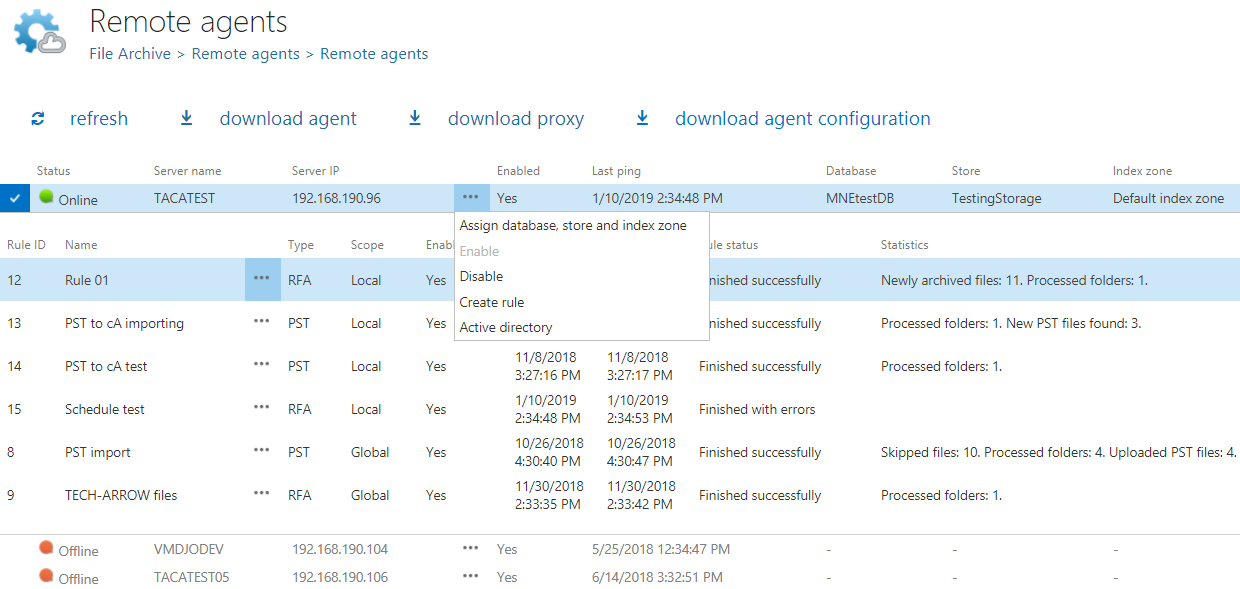Choose Active directory from the context menu
The height and width of the screenshot is (589, 1240).
(505, 327)
